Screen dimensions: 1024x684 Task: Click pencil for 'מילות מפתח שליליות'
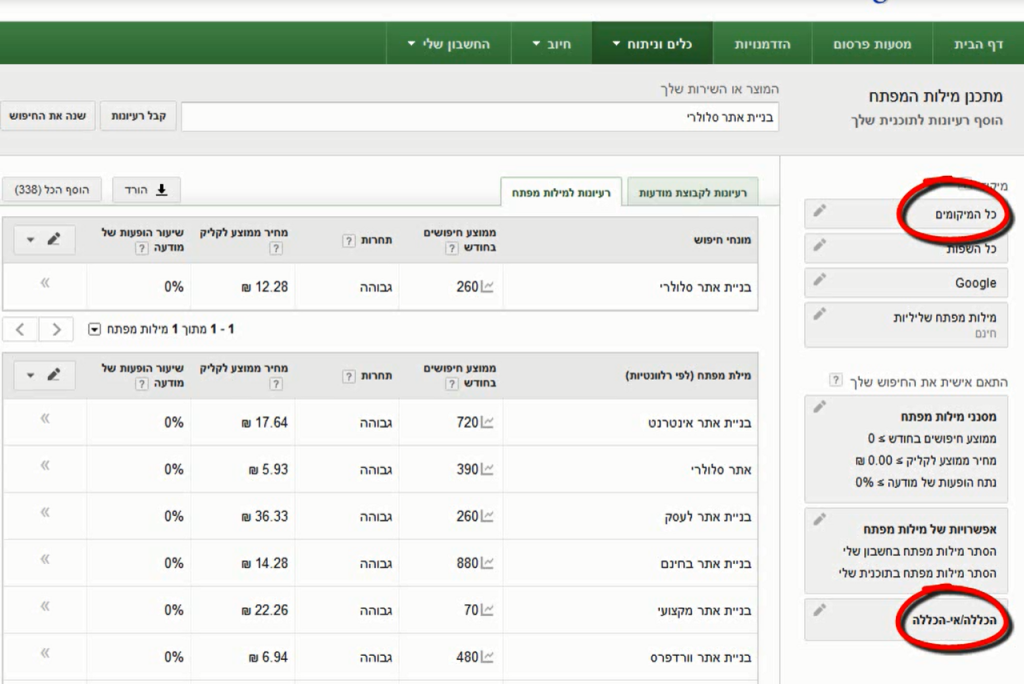(820, 314)
